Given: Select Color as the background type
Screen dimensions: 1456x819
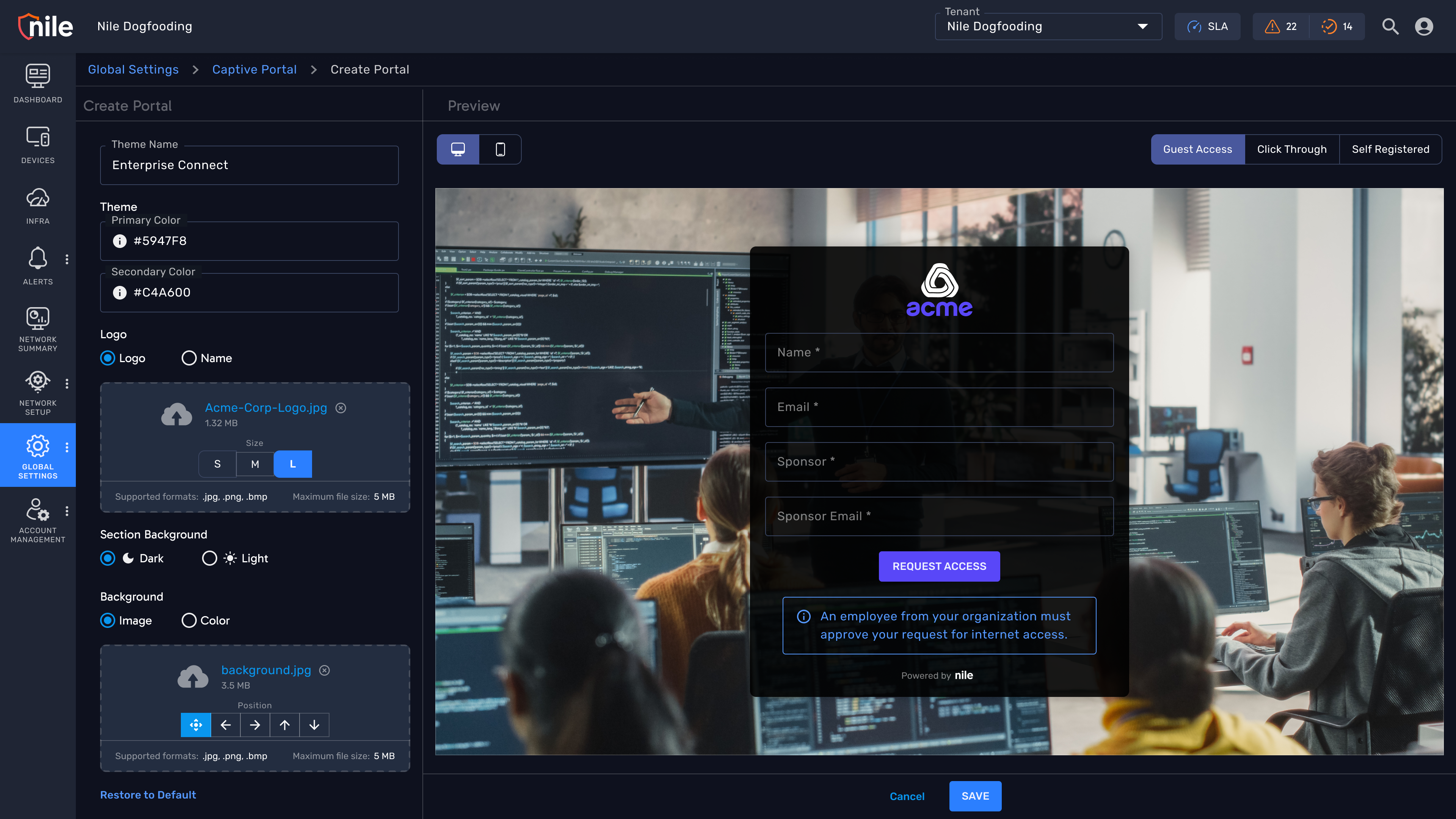Looking at the screenshot, I should click(x=189, y=621).
